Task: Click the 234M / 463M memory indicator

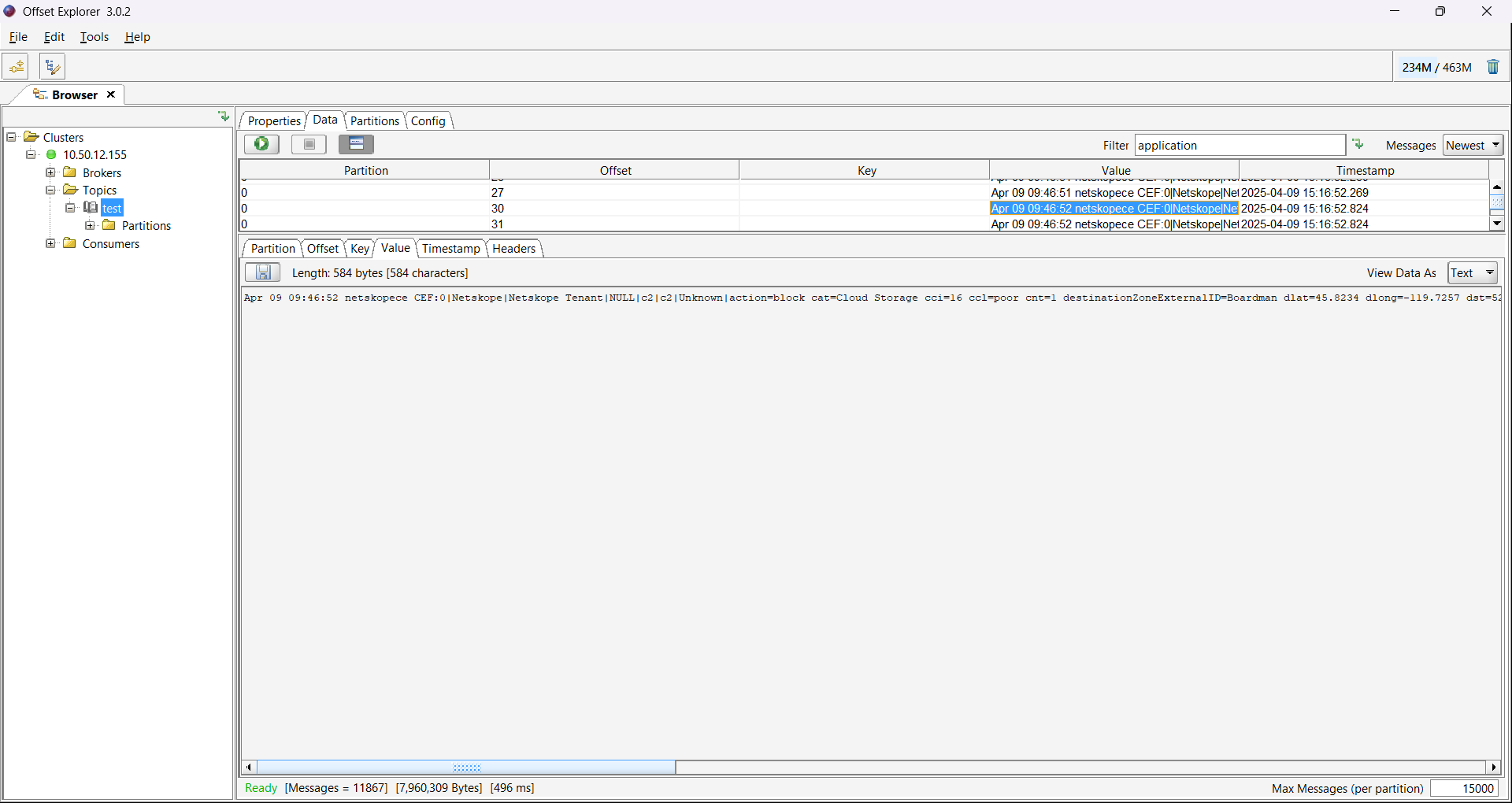Action: point(1436,67)
